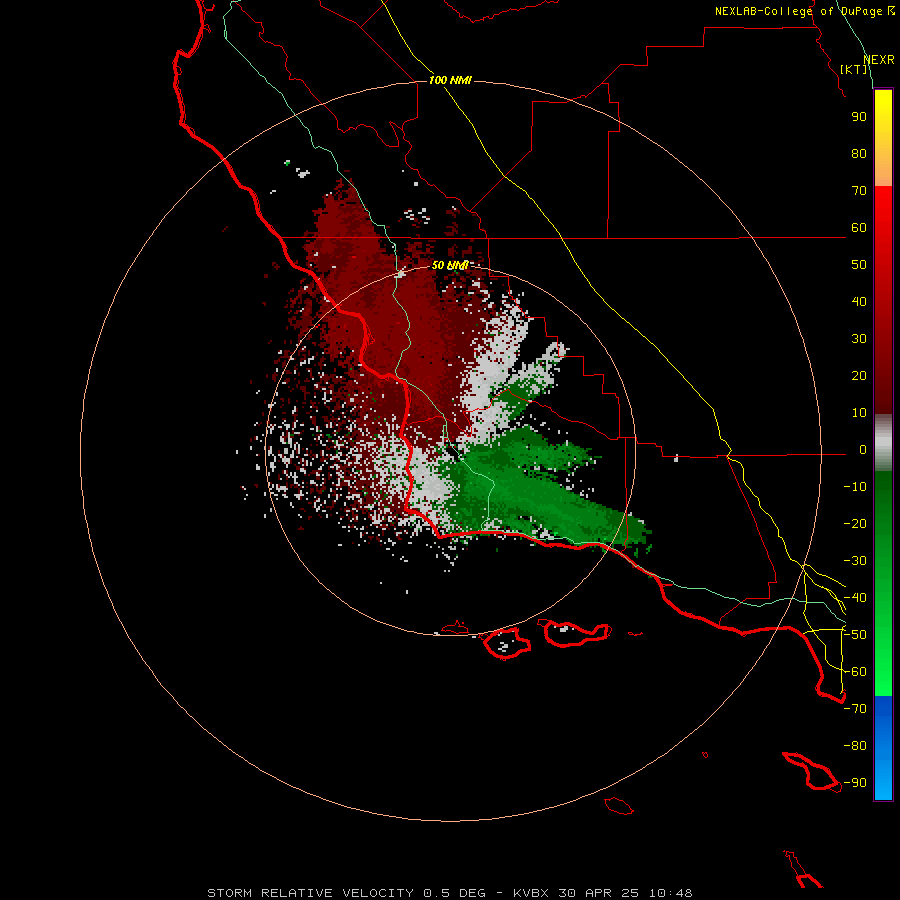
Task: Select the 70 value on velocity scale
Action: pos(859,191)
